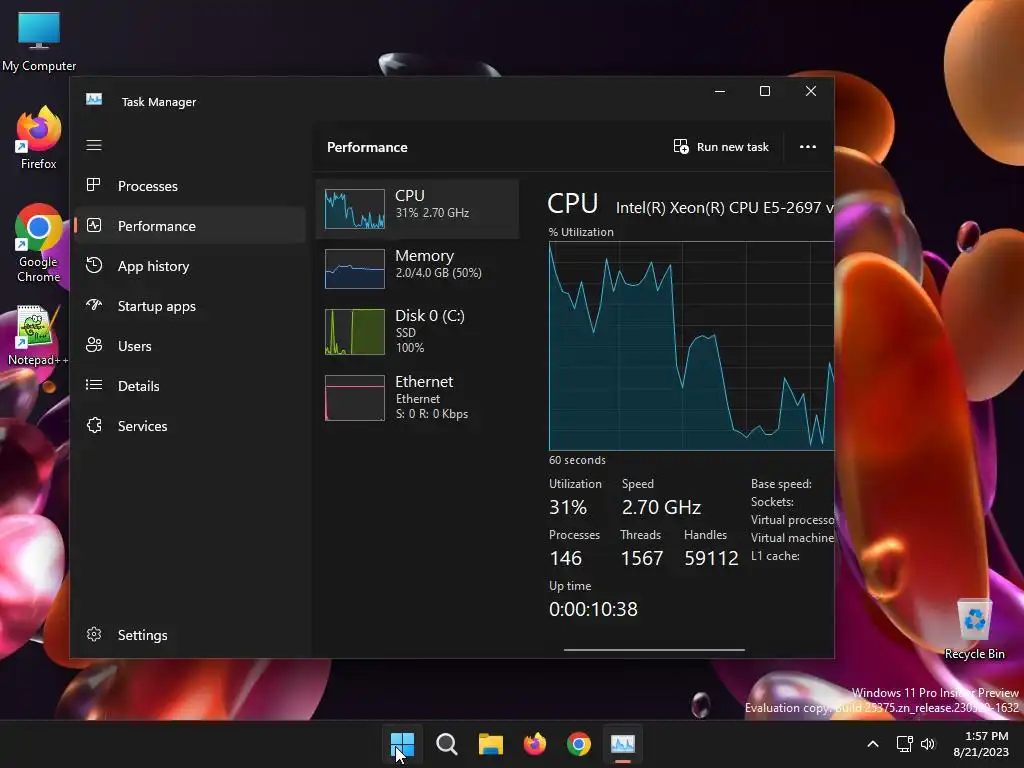This screenshot has width=1024, height=768.
Task: Open the Google Chrome desktop shortcut
Action: click(x=39, y=243)
